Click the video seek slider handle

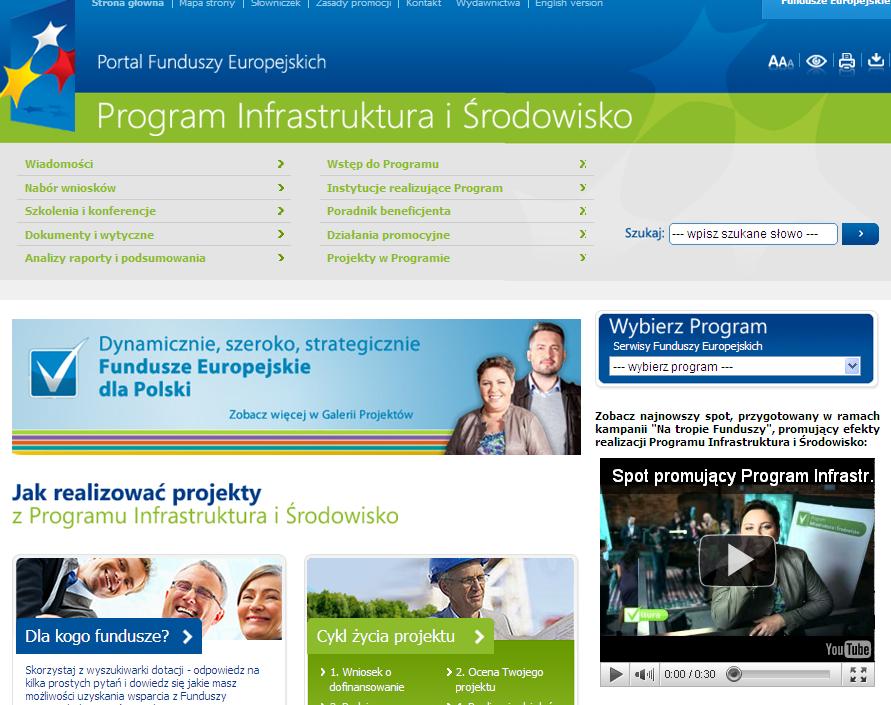734,674
